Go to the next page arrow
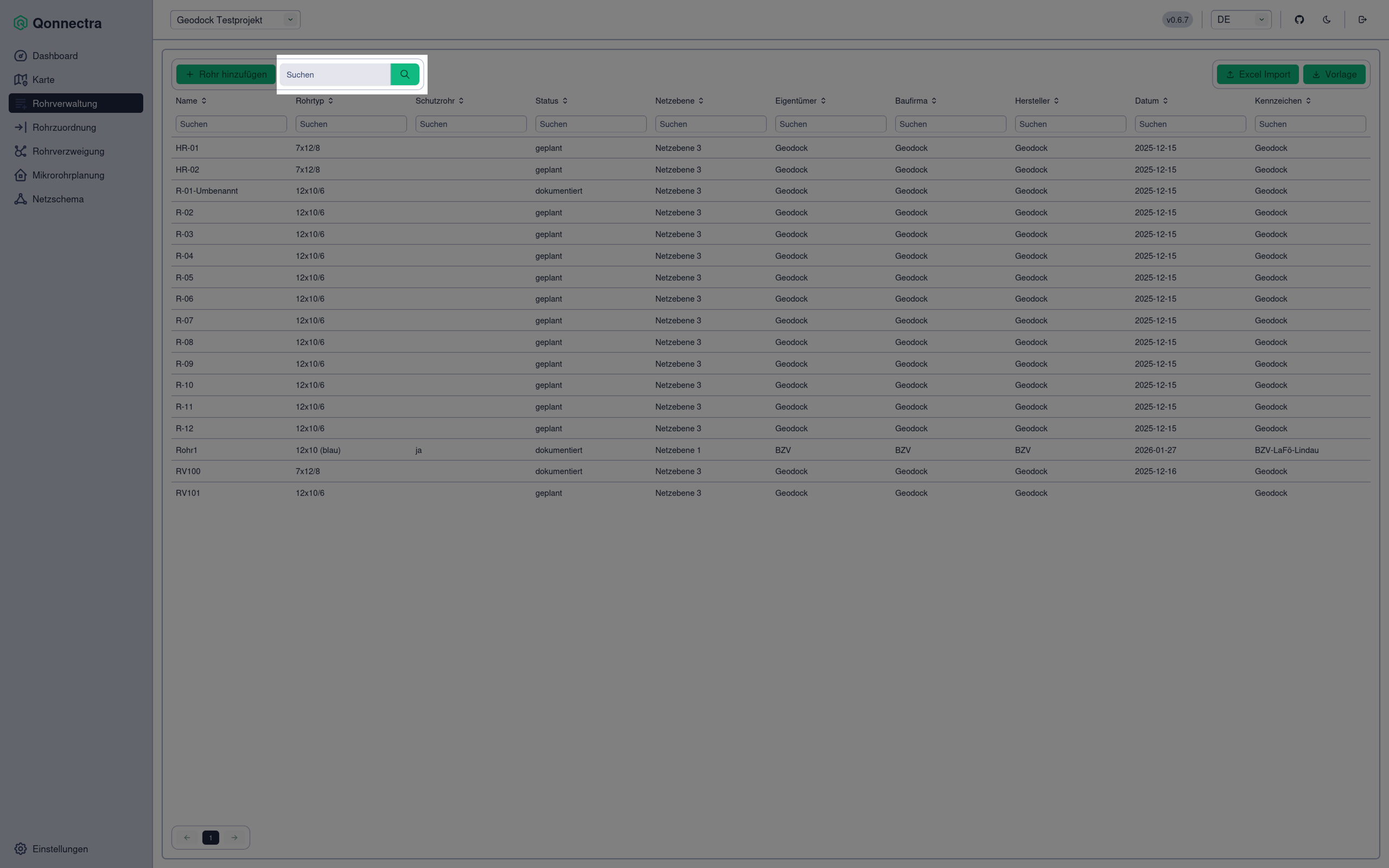 (x=234, y=838)
